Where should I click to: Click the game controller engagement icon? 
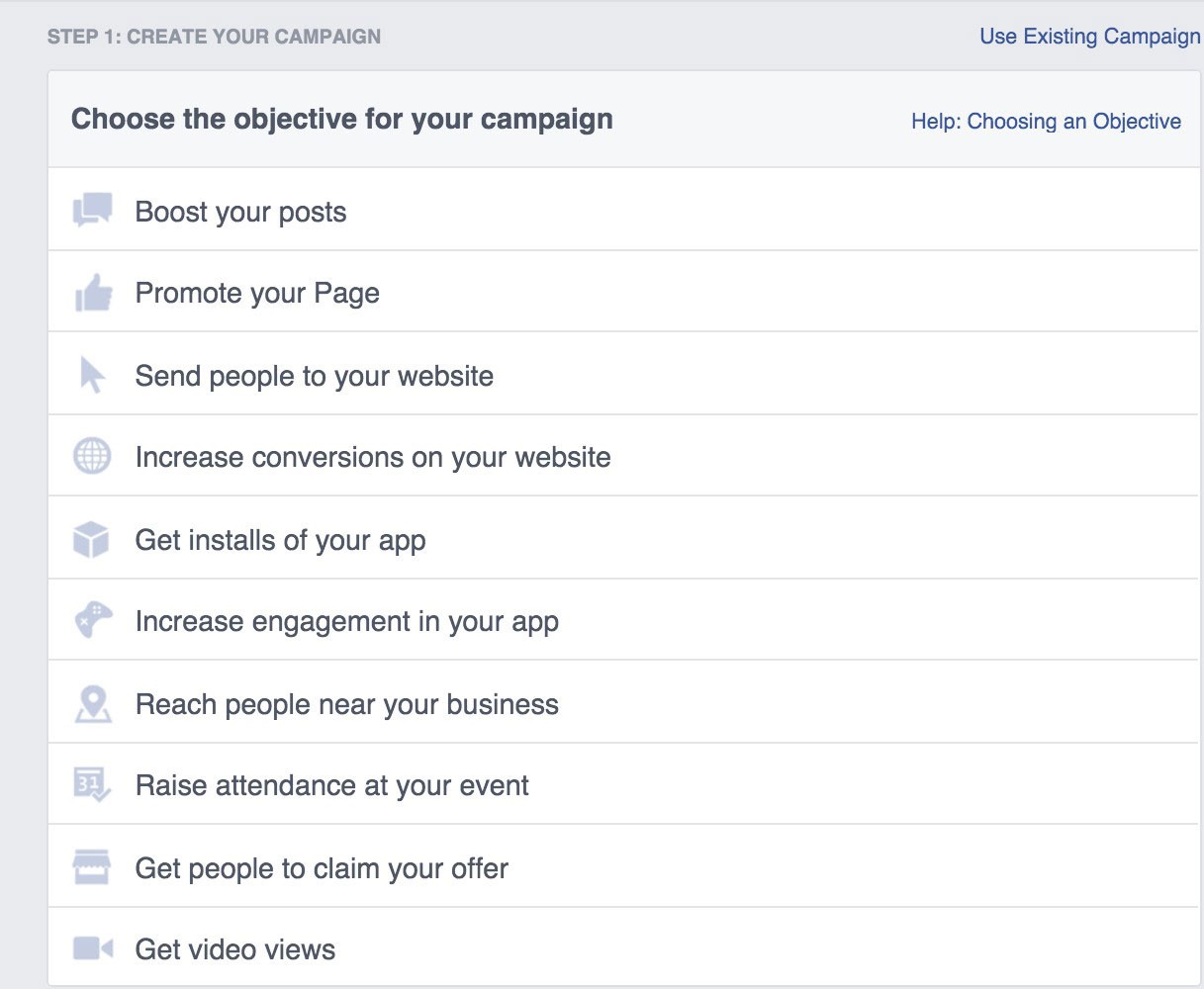click(x=93, y=621)
